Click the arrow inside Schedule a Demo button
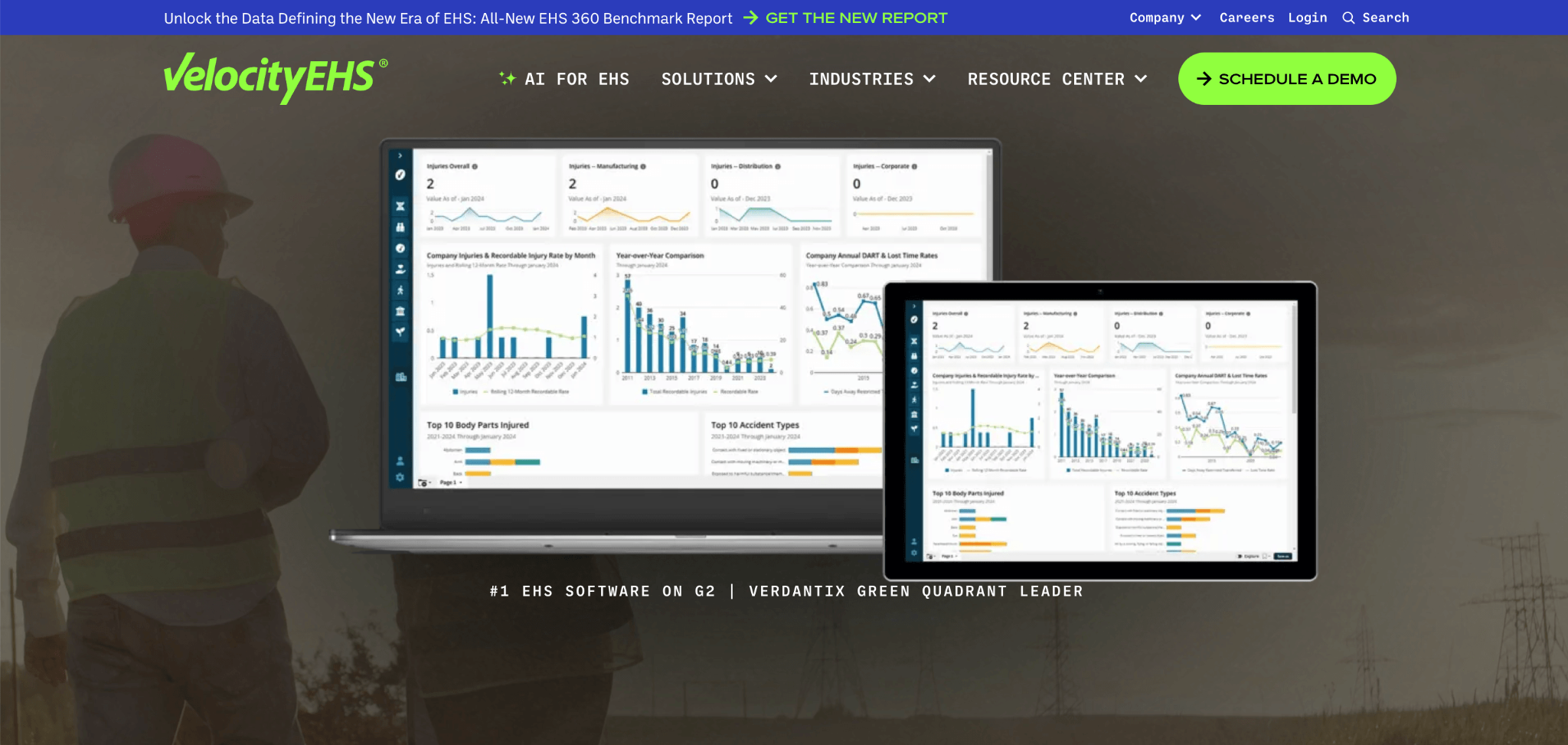The width and height of the screenshot is (1568, 745). click(1204, 79)
